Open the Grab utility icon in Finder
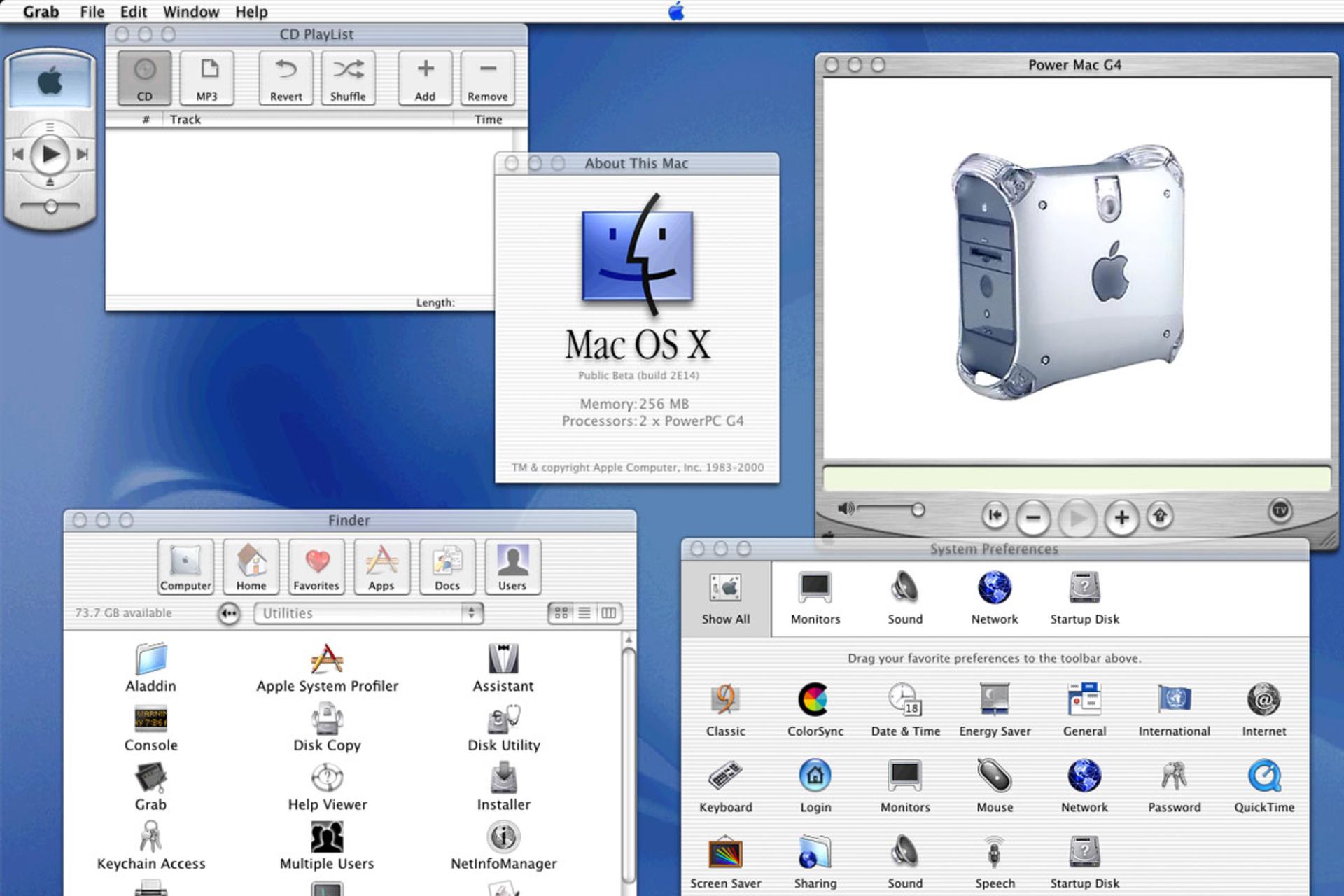Image resolution: width=1344 pixels, height=896 pixels. (x=151, y=787)
